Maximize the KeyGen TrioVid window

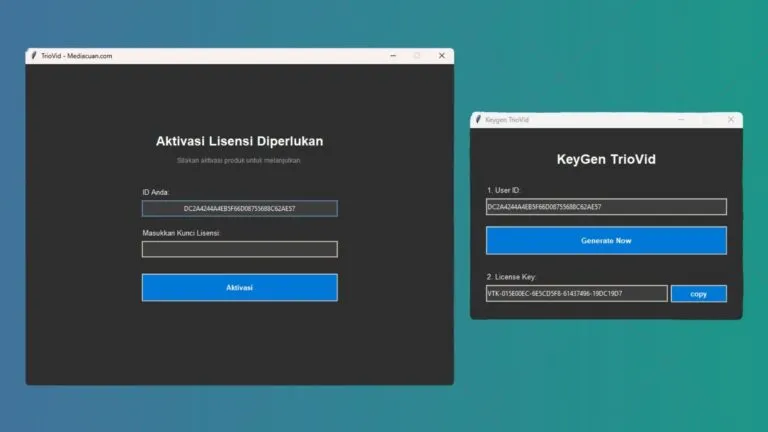click(706, 120)
